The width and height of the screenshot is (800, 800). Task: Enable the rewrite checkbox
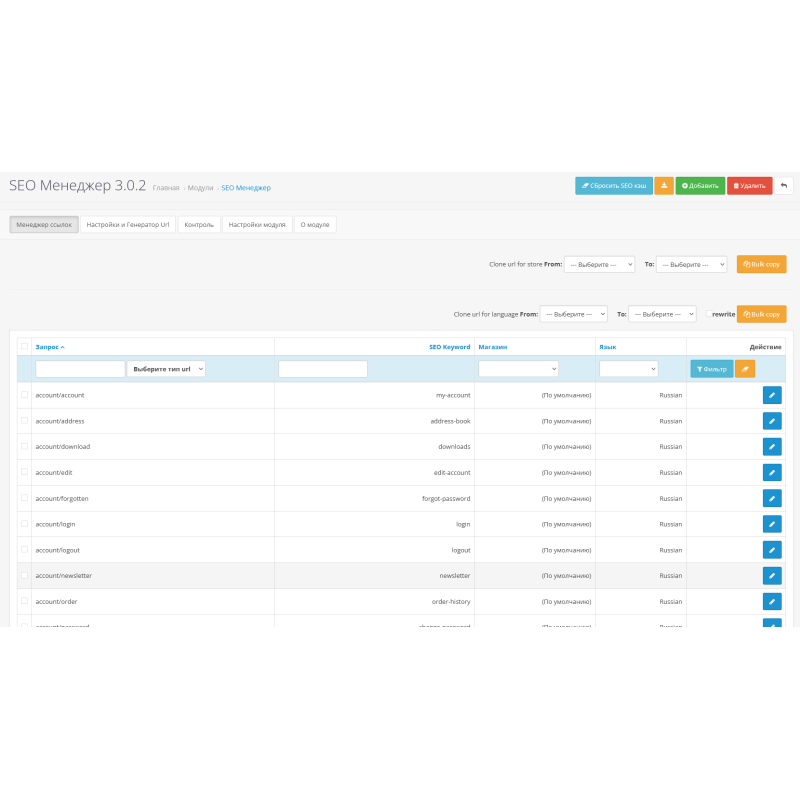click(709, 313)
